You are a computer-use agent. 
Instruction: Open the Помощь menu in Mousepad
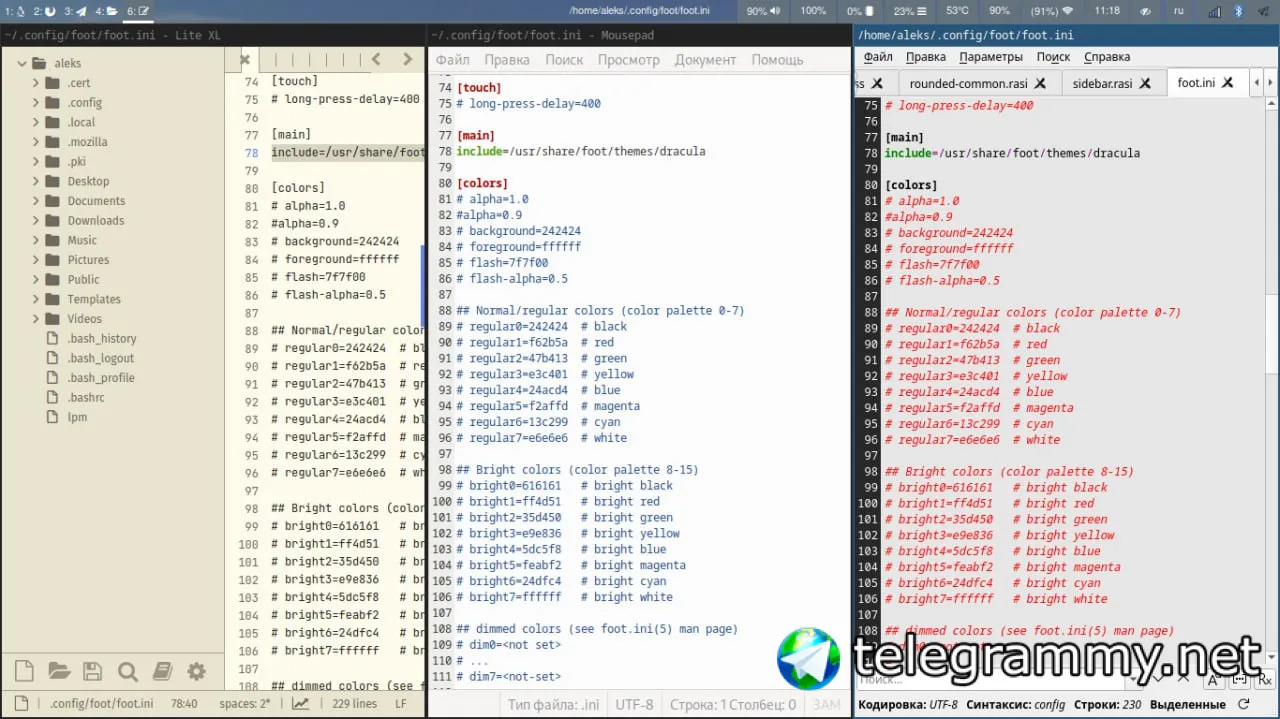(x=777, y=59)
